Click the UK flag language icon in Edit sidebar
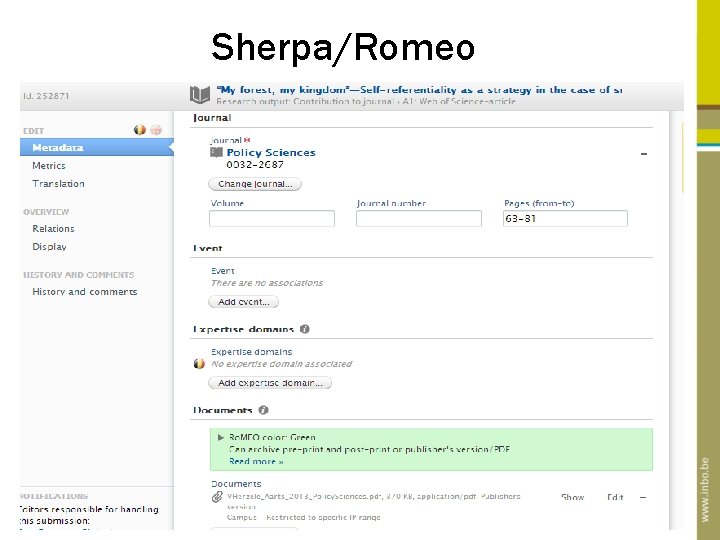The width and height of the screenshot is (720, 540). pyautogui.click(x=156, y=130)
